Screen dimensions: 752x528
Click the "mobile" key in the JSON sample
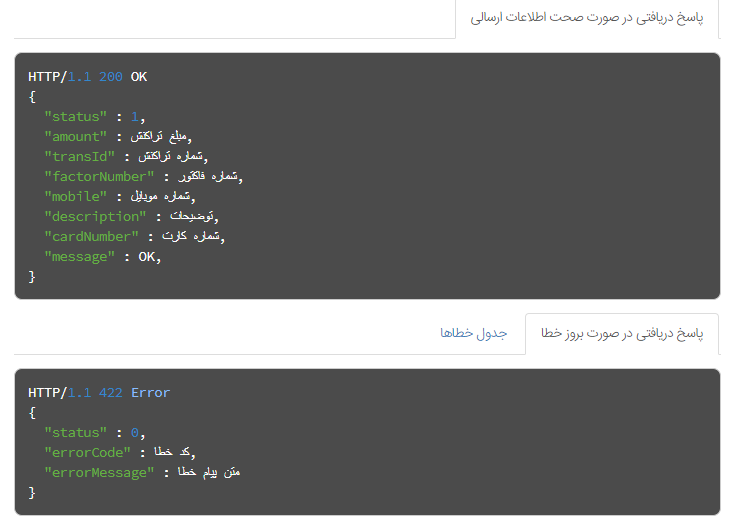[75, 197]
